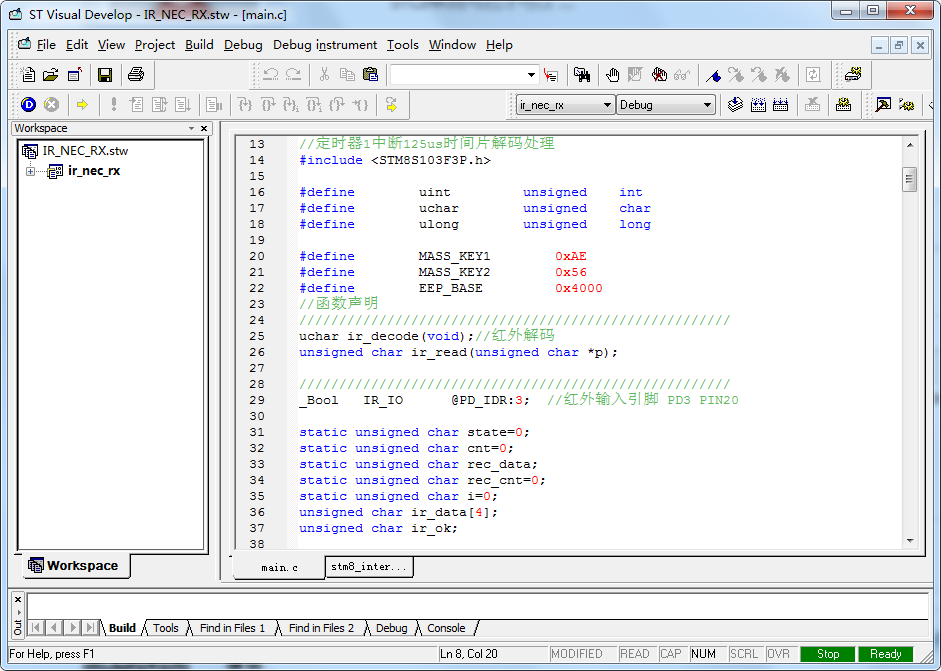Viewport: 941px width, 671px height.
Task: Open the Workspace panel dropdown arrow
Action: click(191, 128)
